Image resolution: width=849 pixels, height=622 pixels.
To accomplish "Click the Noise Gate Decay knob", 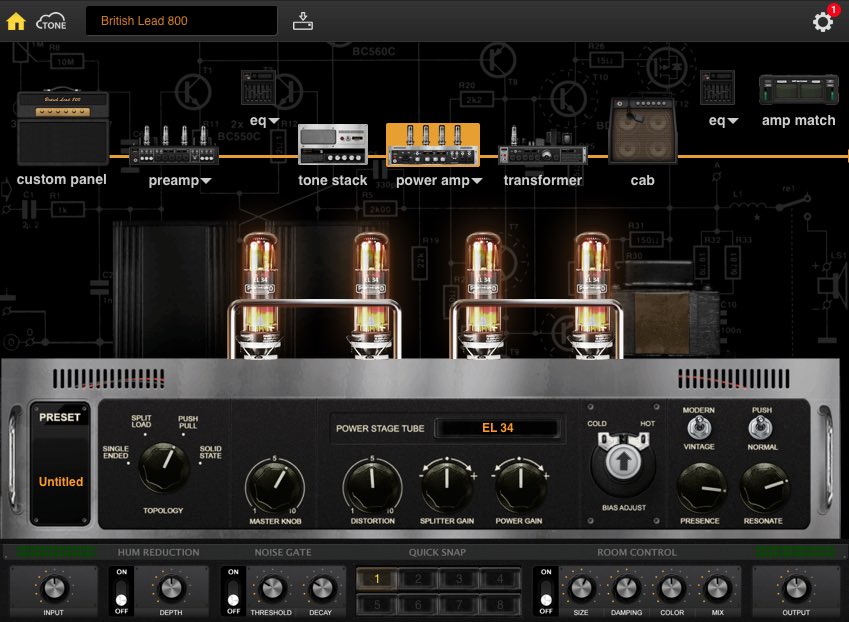I will click(321, 588).
